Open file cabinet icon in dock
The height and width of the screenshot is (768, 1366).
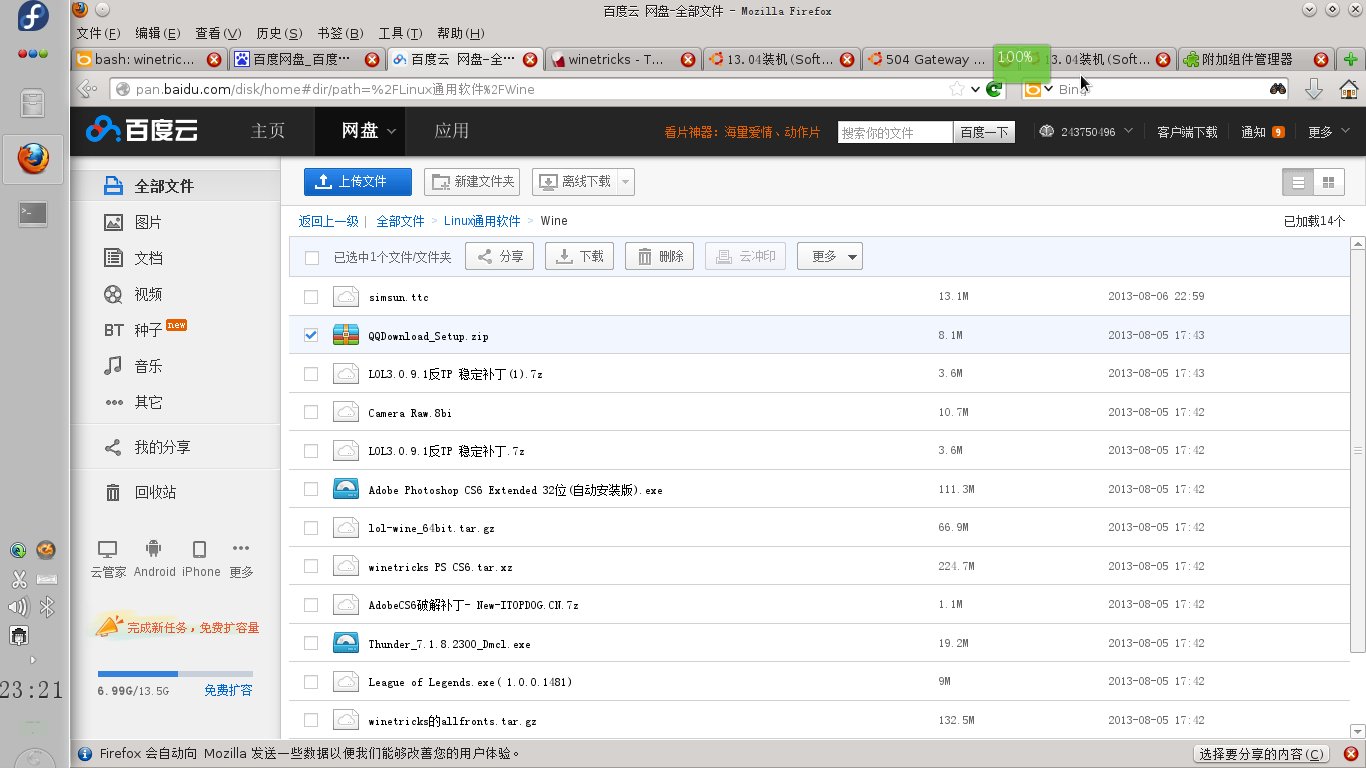pos(33,103)
